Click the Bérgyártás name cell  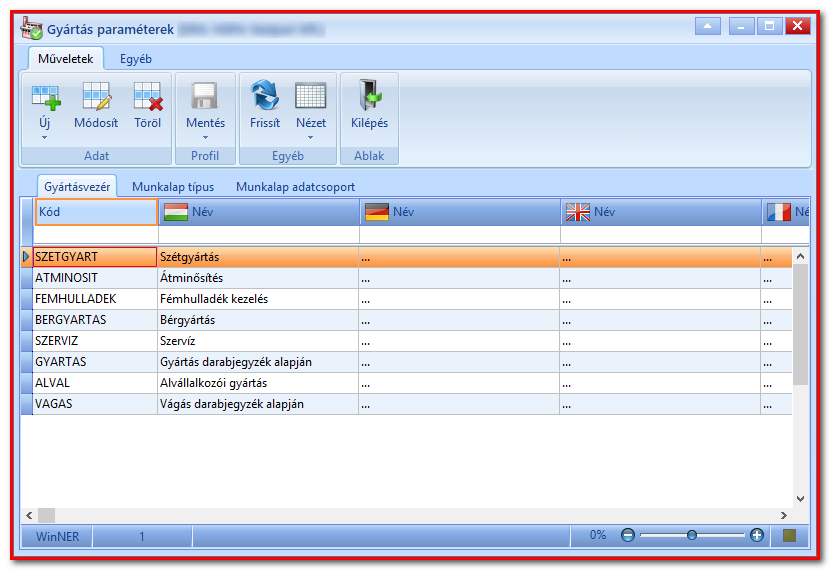click(258, 320)
